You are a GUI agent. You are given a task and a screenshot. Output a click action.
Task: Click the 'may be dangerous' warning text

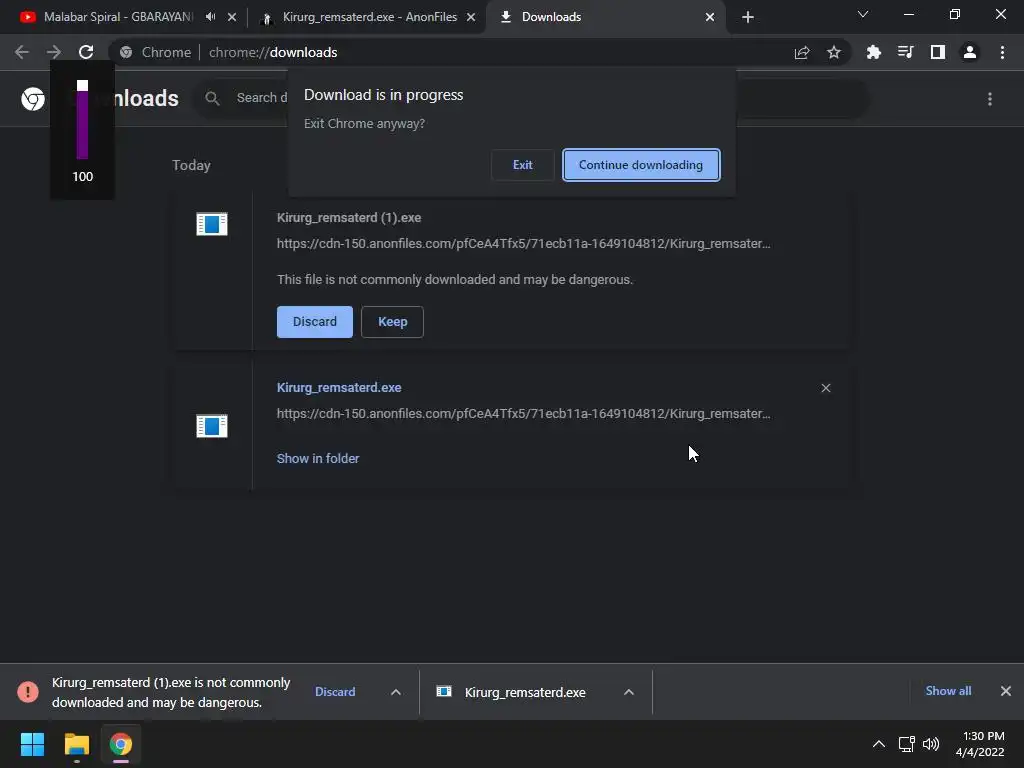pos(455,280)
